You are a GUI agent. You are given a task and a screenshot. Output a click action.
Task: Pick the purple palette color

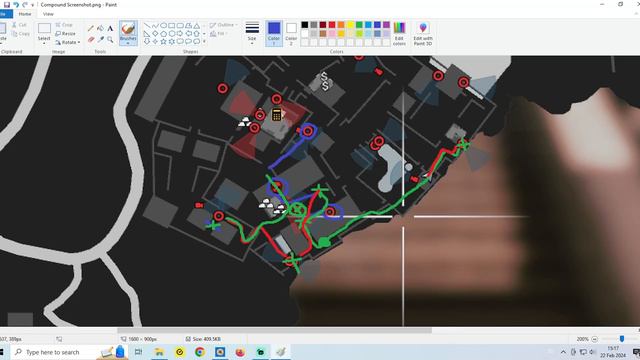(386, 25)
